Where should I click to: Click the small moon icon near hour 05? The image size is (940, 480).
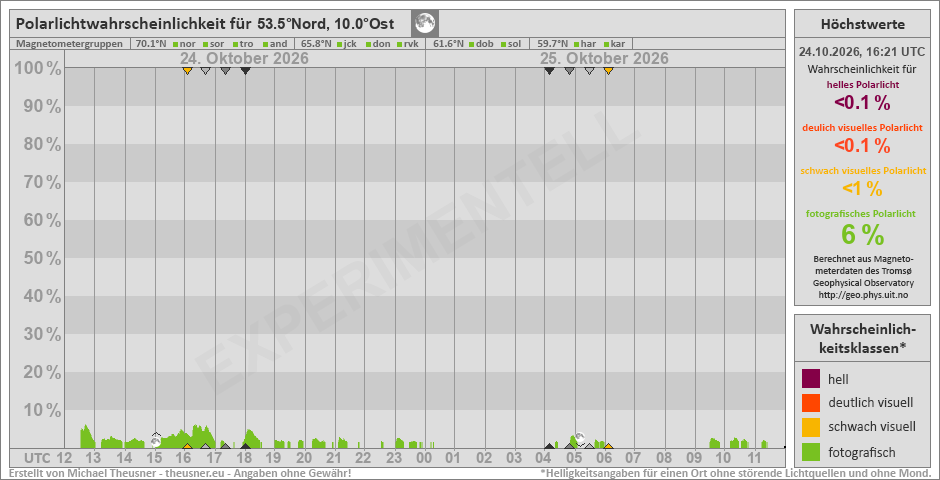tap(579, 437)
